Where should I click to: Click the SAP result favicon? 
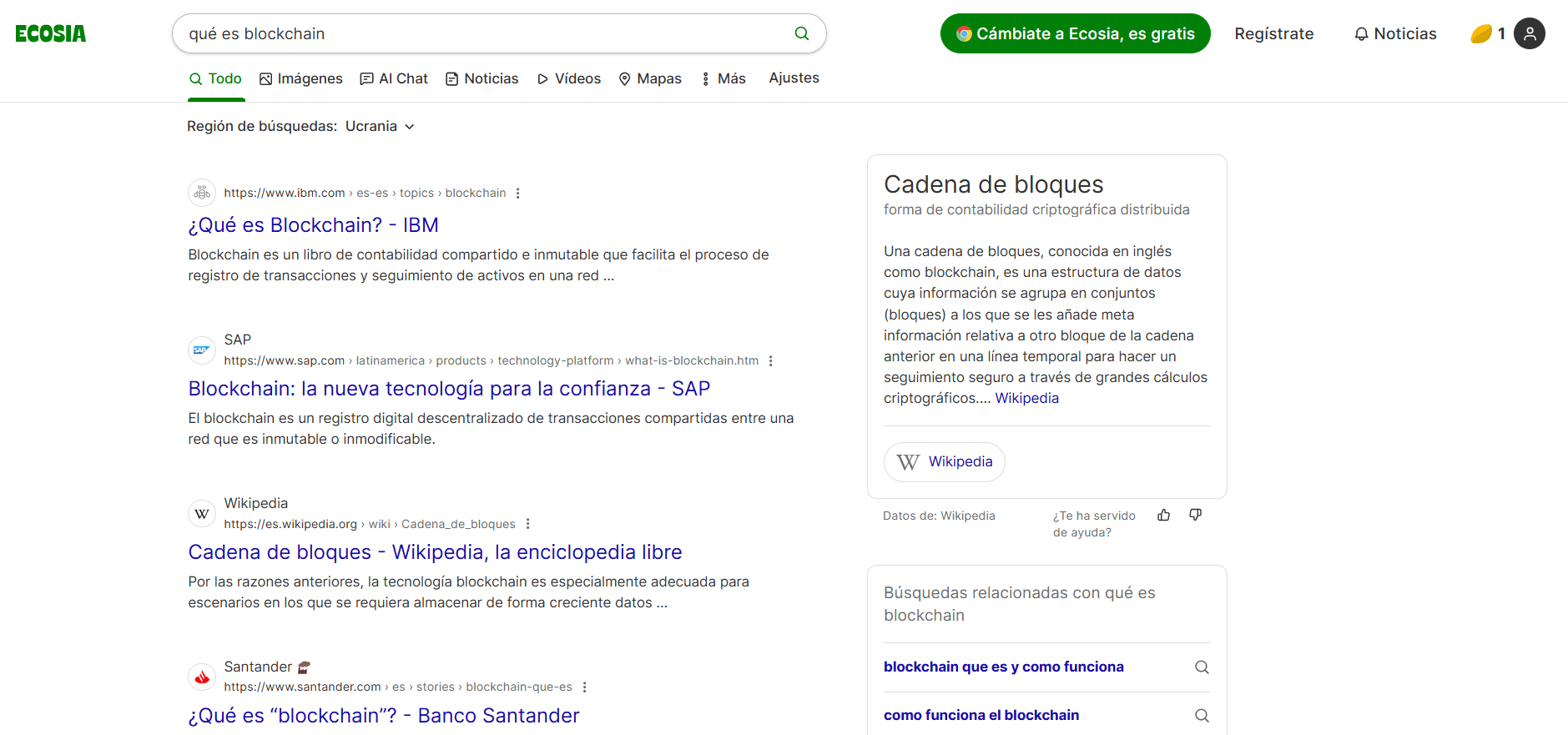tap(202, 350)
